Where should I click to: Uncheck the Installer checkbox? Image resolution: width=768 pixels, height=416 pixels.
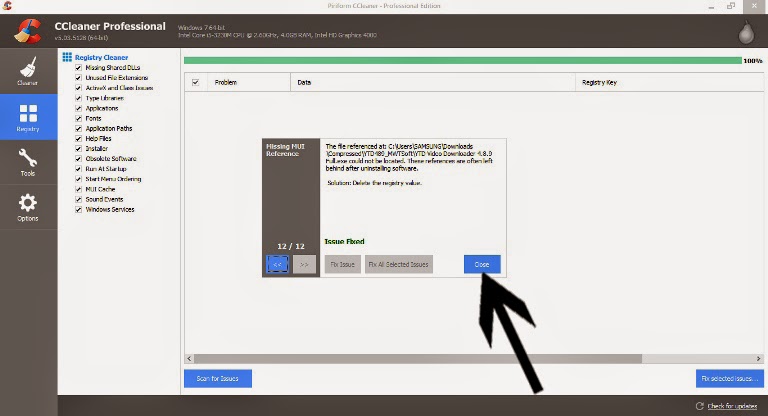78,148
